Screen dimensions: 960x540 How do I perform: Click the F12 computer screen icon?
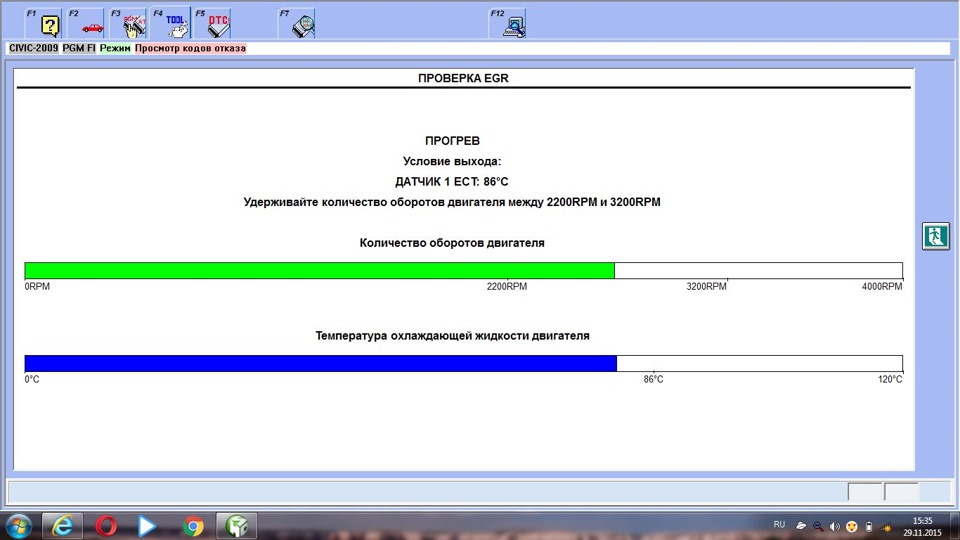(x=508, y=23)
